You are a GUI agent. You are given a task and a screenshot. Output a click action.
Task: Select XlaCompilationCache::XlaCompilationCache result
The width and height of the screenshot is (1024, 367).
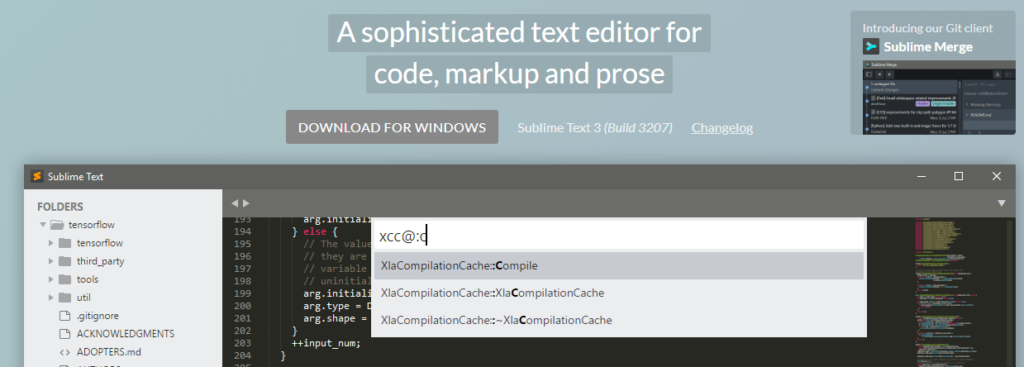click(x=618, y=293)
